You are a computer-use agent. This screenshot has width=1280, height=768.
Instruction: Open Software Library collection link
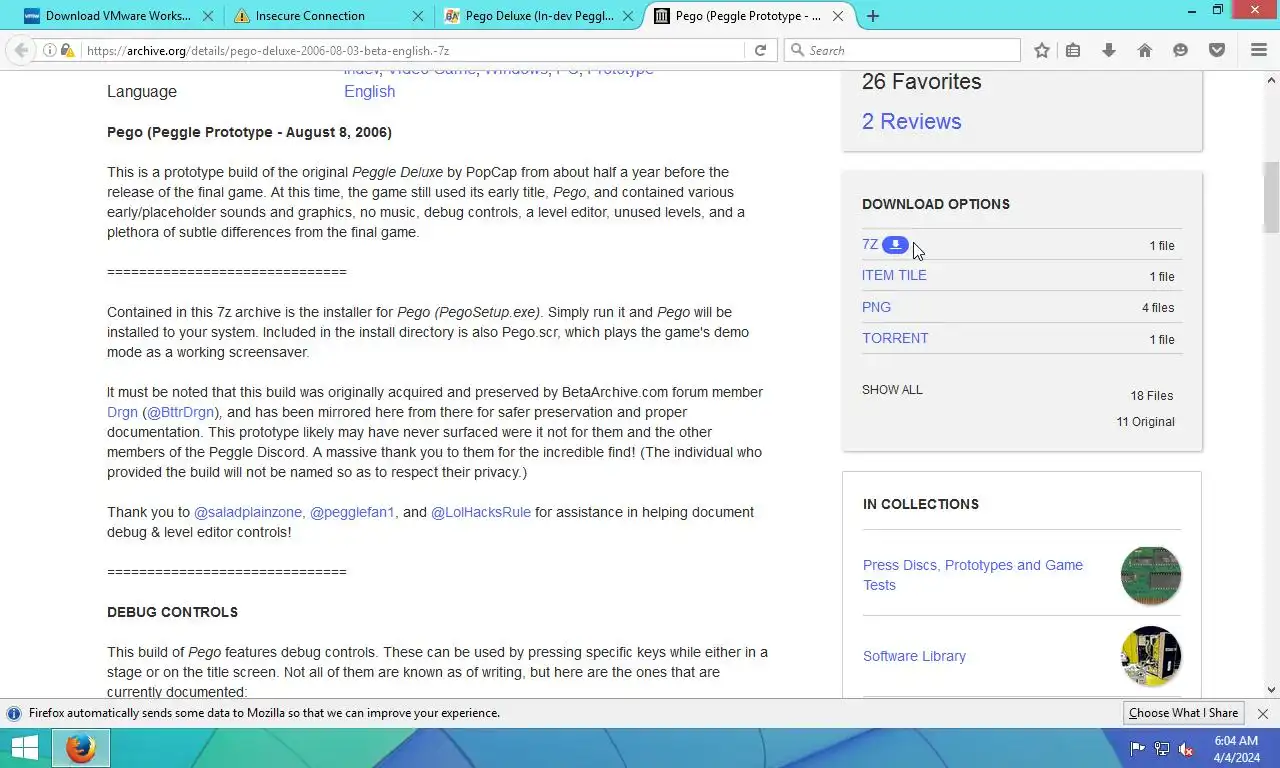(x=914, y=656)
